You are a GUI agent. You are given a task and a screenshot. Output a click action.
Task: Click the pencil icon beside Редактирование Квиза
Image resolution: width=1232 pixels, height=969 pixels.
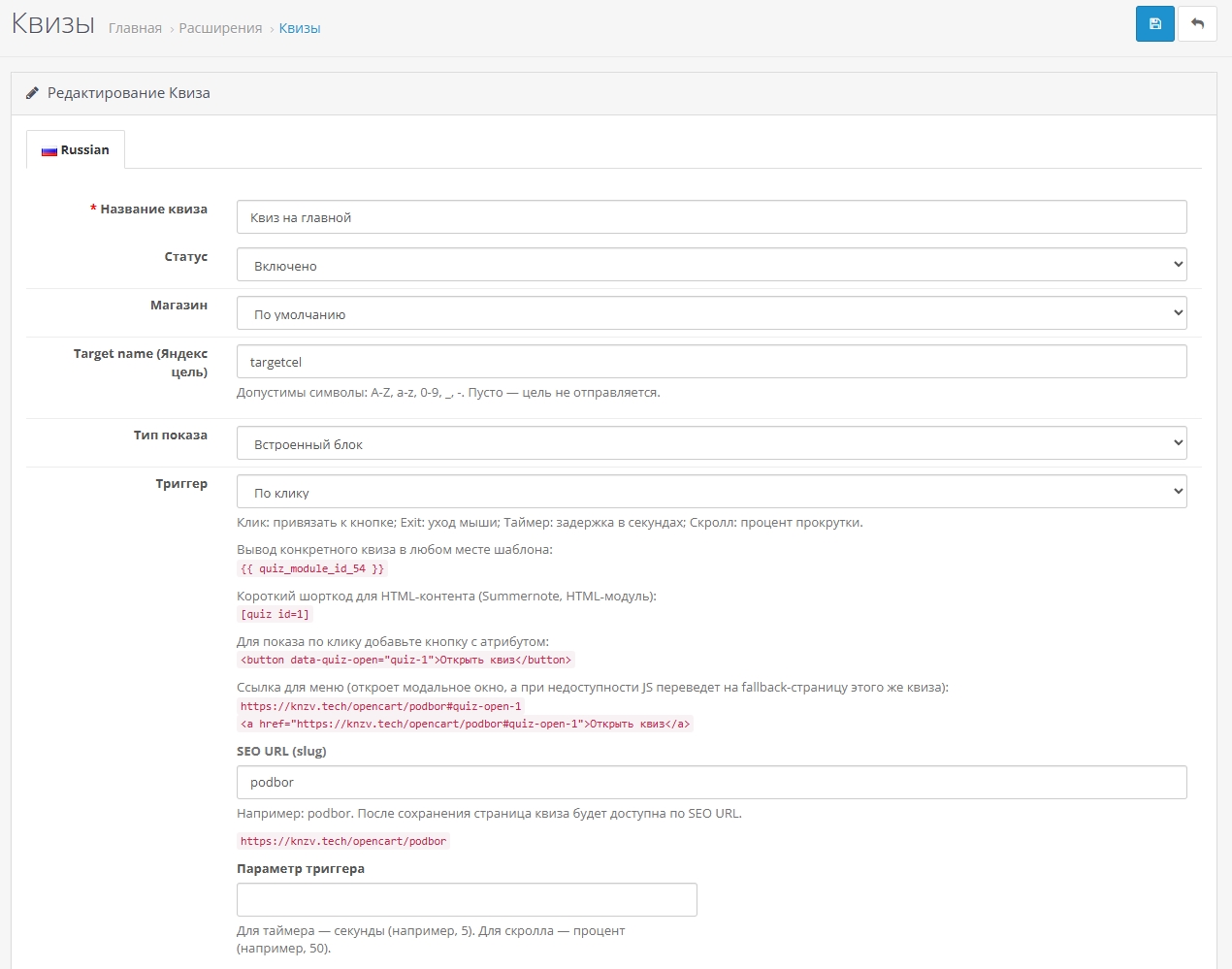click(x=32, y=93)
